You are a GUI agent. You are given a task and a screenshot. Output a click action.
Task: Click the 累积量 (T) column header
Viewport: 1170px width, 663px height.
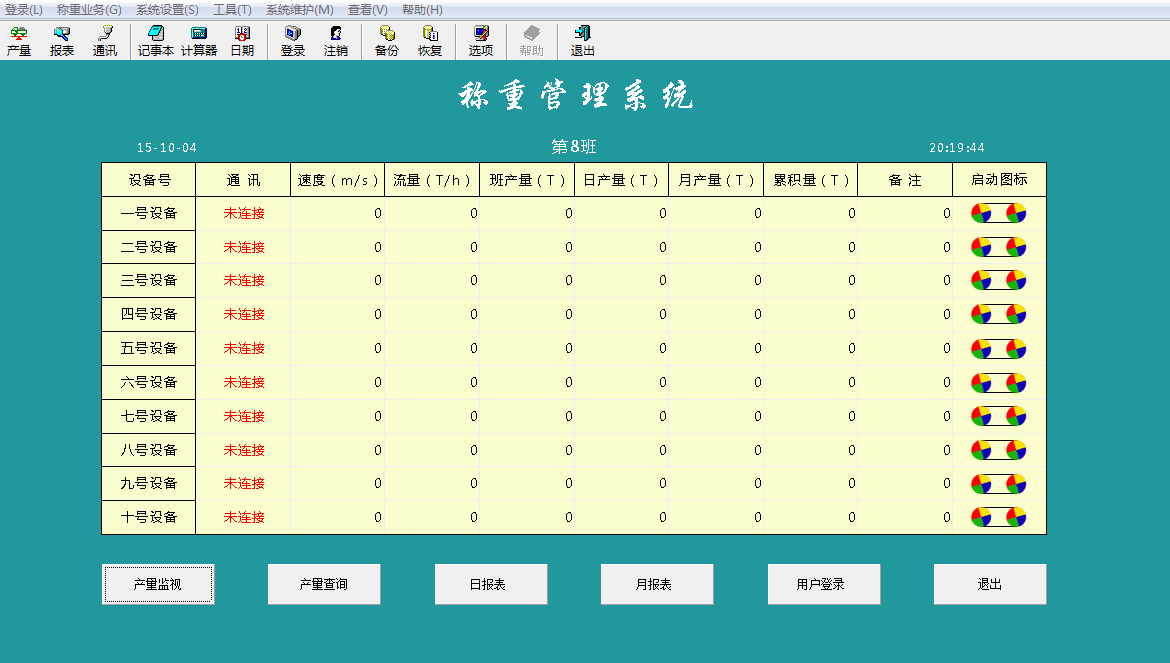coord(810,180)
